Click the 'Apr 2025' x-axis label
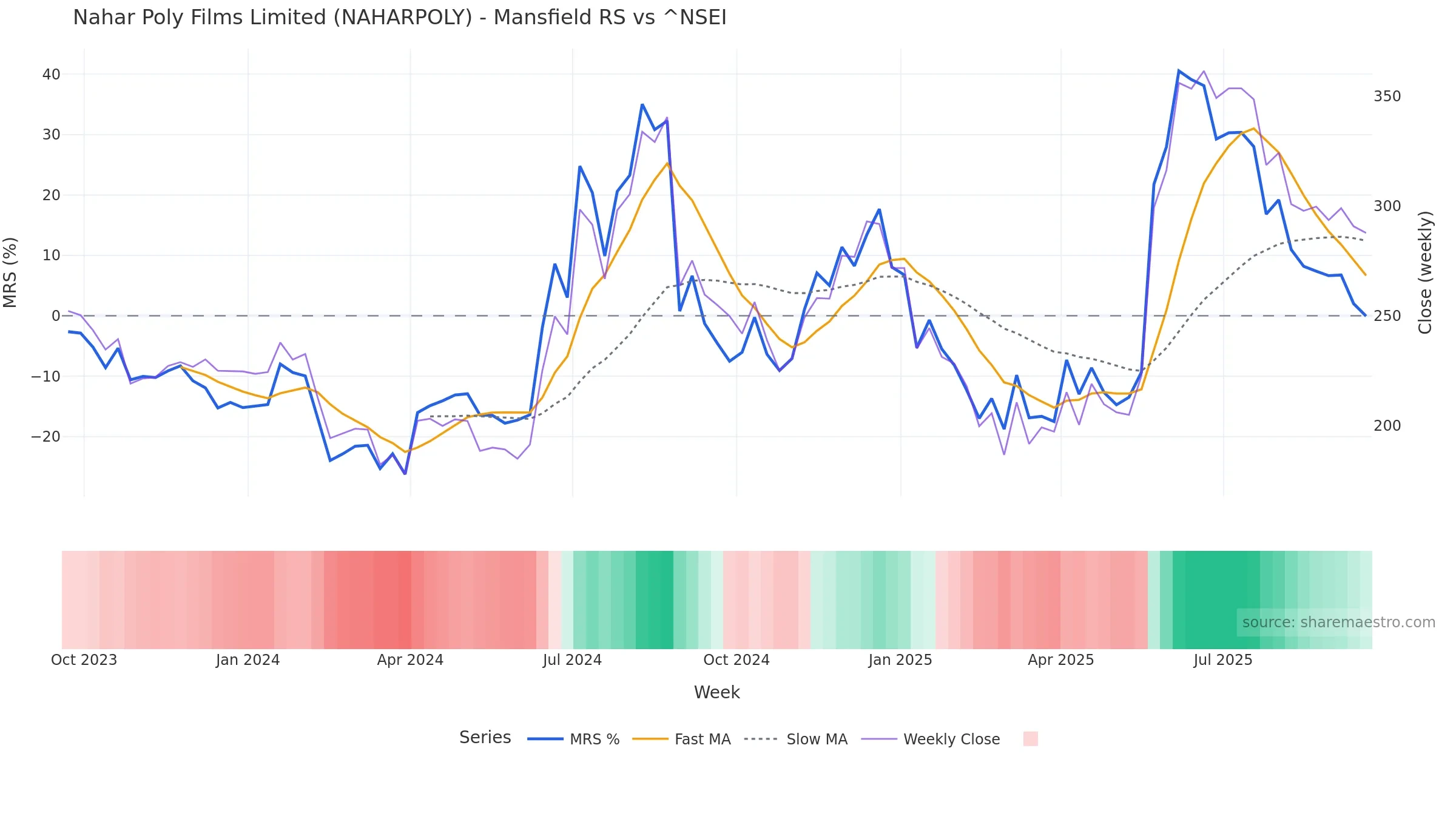 coord(1061,660)
